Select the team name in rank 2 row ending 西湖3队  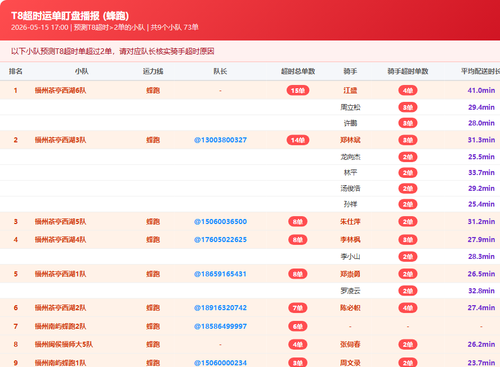[60, 140]
